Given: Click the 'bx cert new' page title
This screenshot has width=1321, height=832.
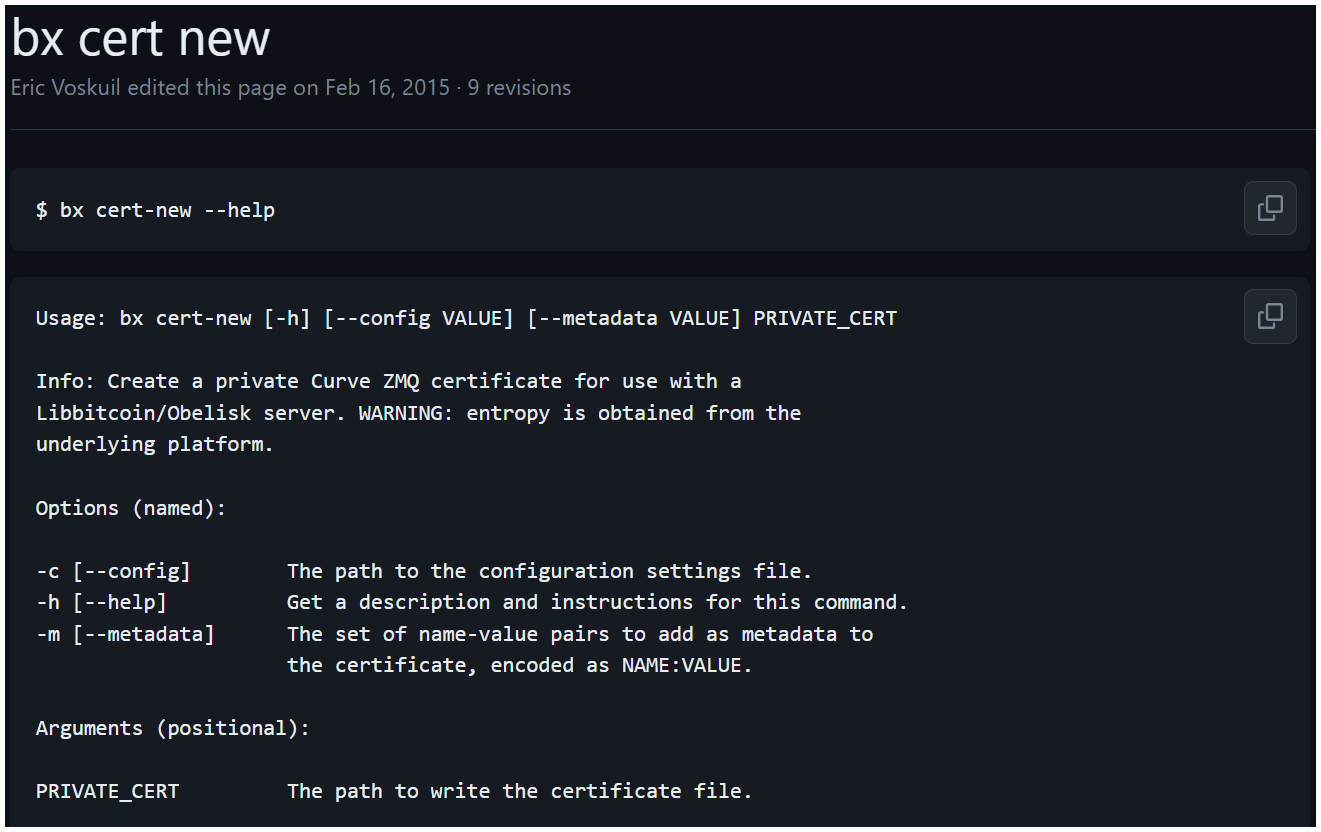Looking at the screenshot, I should 141,38.
